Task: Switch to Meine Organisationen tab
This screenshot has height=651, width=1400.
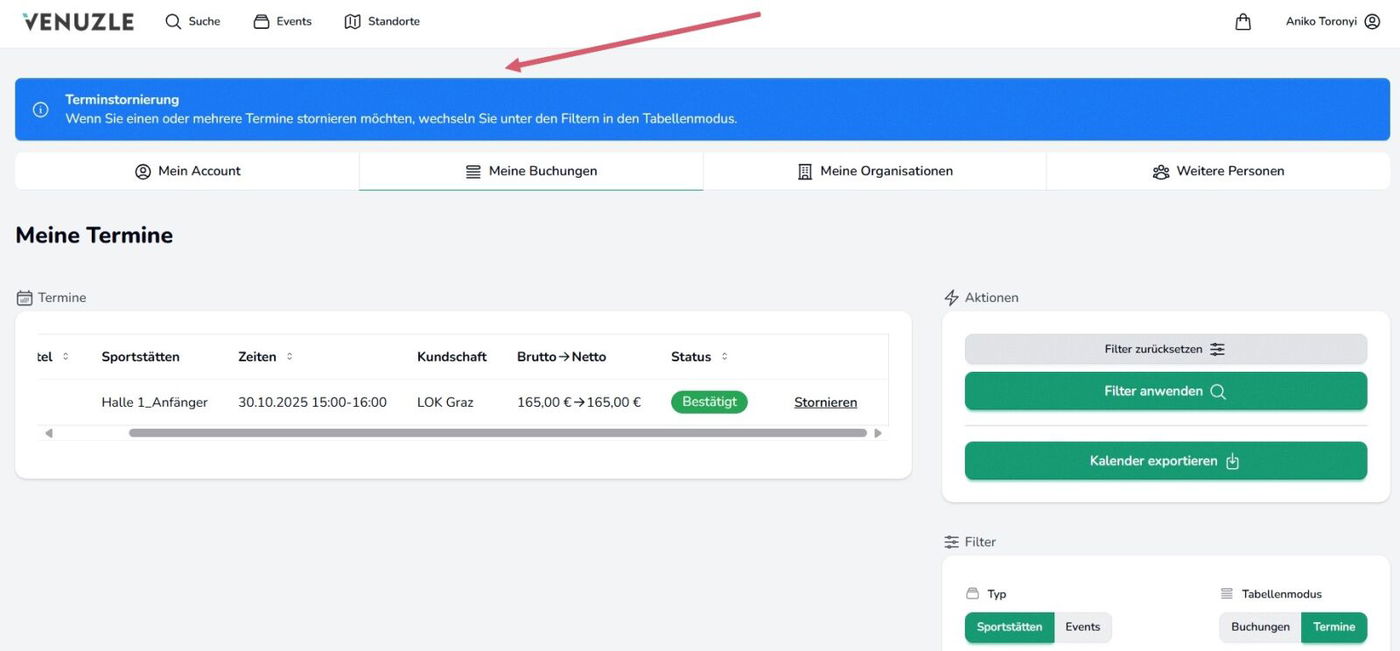Action: point(875,171)
